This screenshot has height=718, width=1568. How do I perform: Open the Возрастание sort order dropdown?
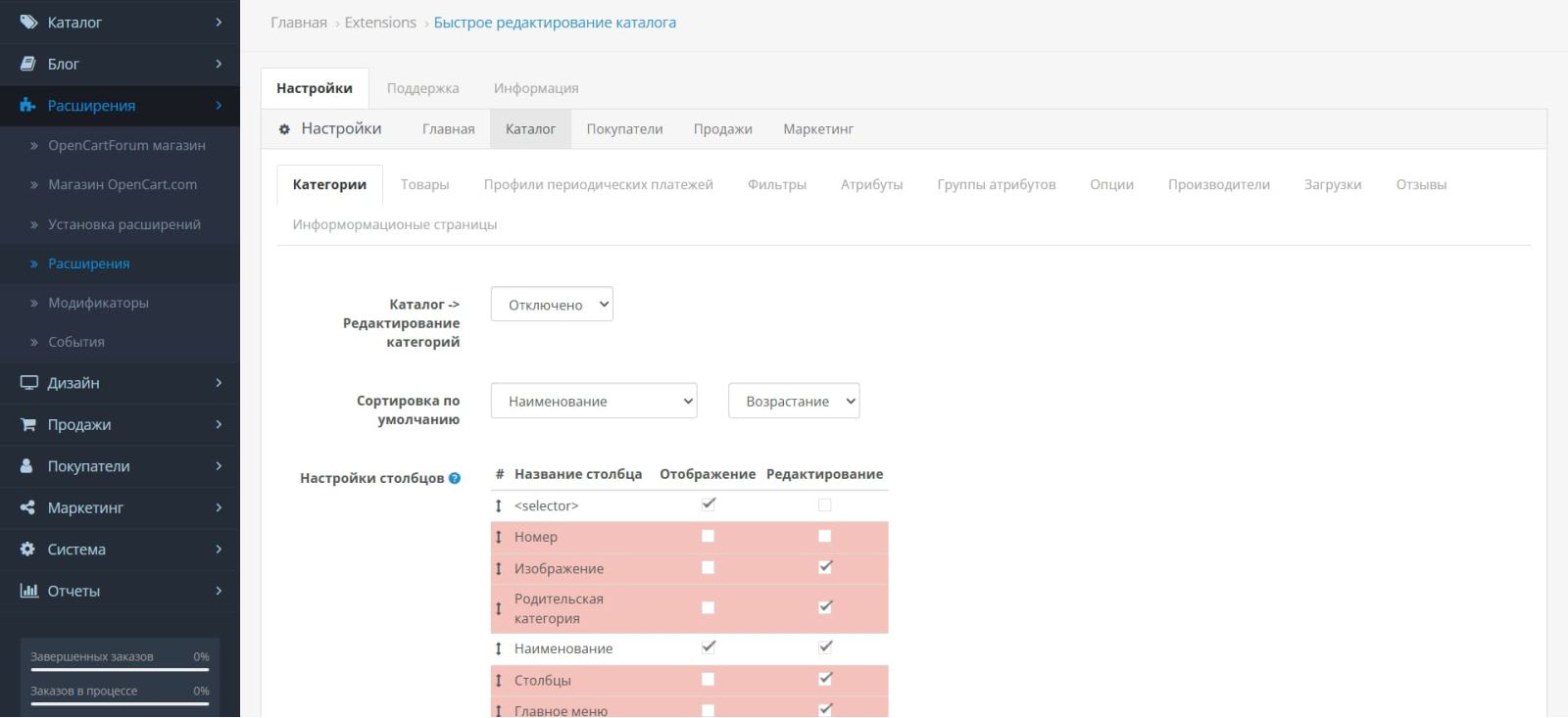[x=794, y=401]
